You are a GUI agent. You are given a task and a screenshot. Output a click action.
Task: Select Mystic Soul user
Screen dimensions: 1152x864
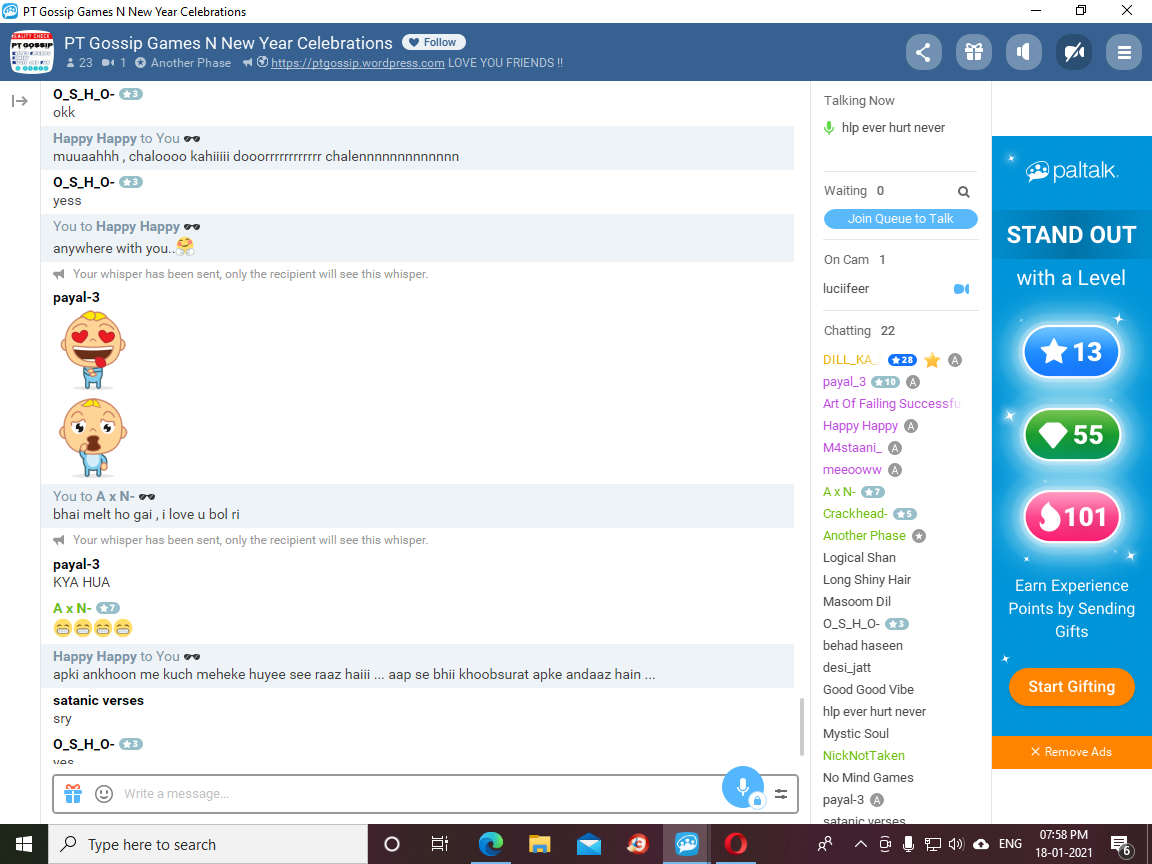pyautogui.click(x=856, y=735)
